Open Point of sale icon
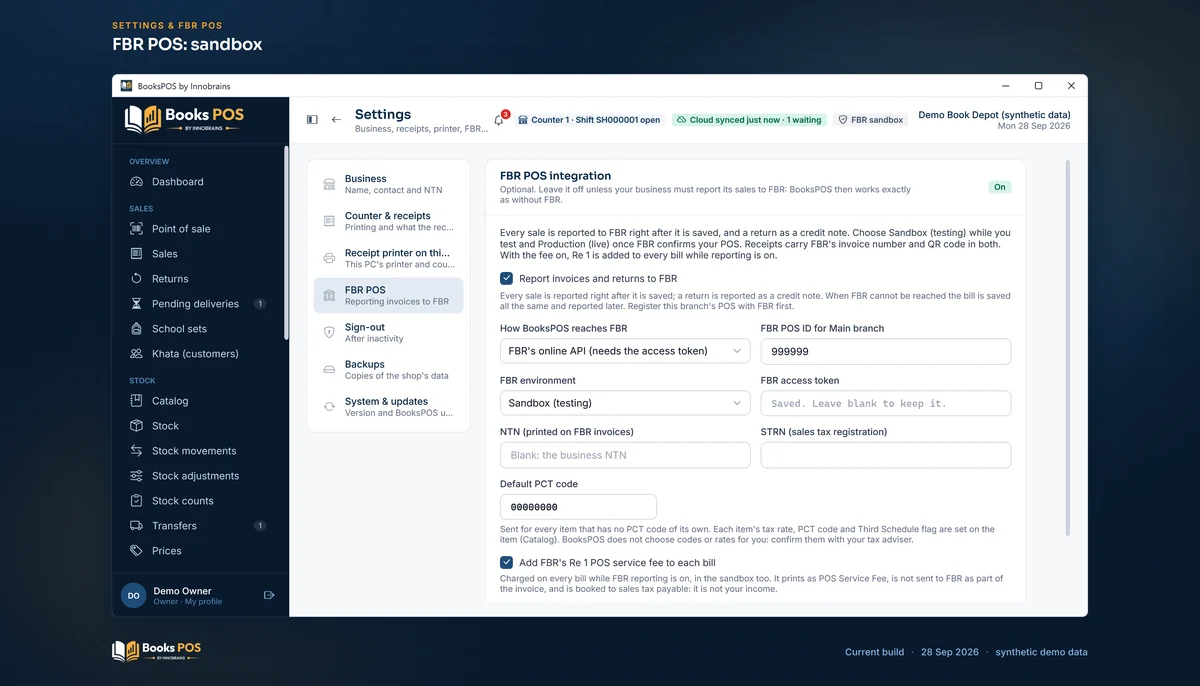This screenshot has width=1200, height=686. pyautogui.click(x=137, y=229)
